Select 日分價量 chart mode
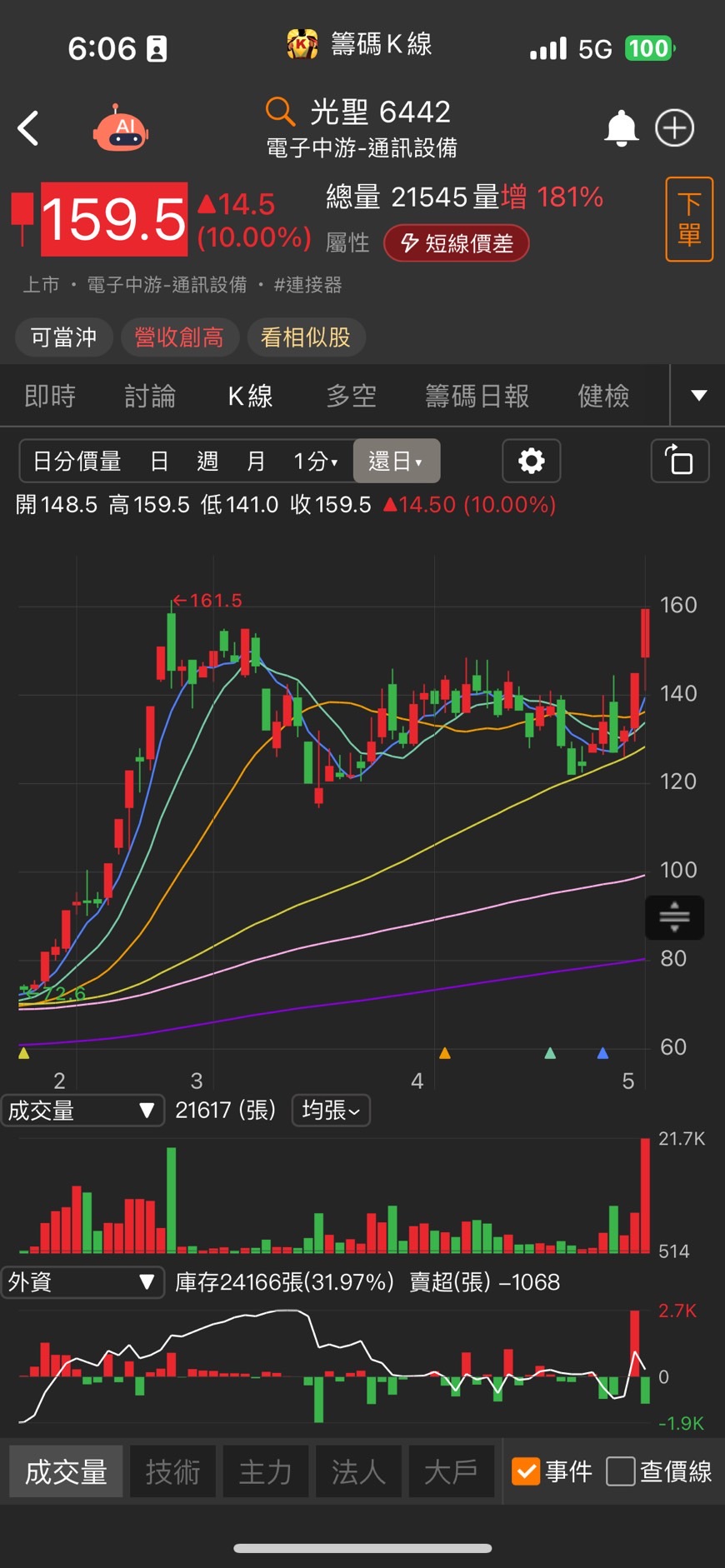 coord(77,461)
